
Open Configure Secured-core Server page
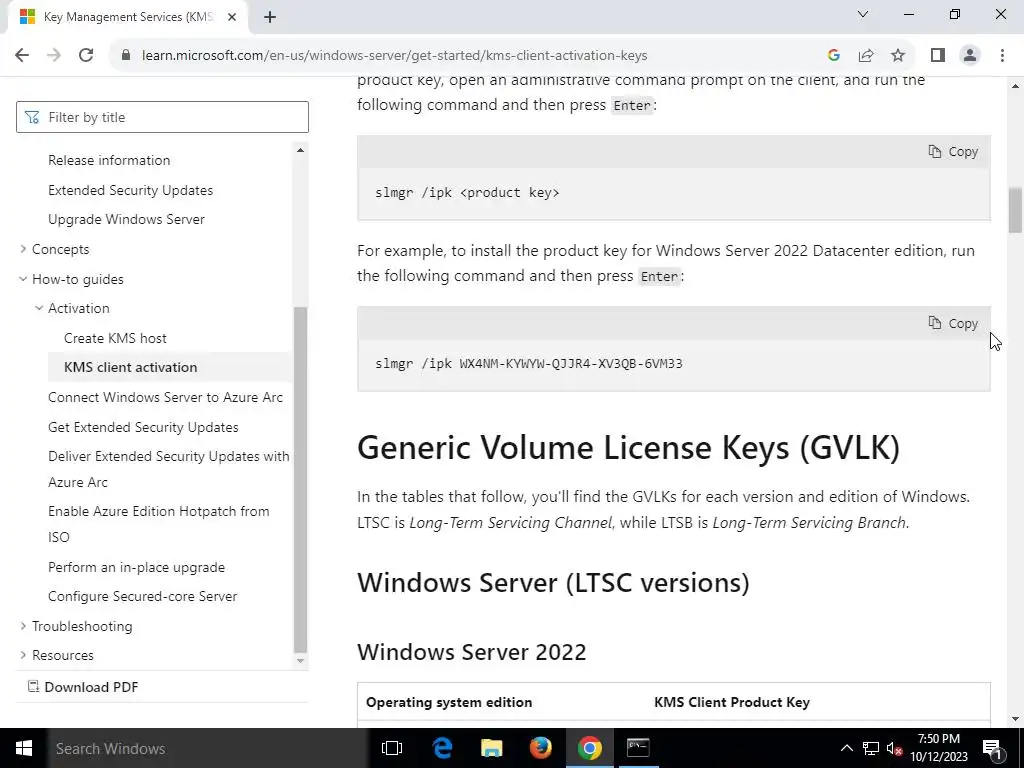[x=142, y=596]
